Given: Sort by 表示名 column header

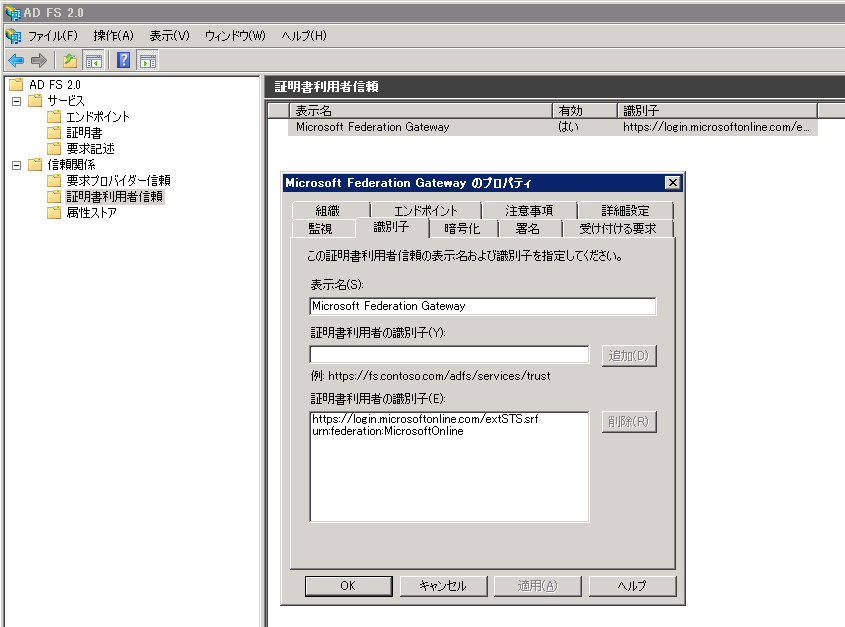Looking at the screenshot, I should click(x=420, y=111).
